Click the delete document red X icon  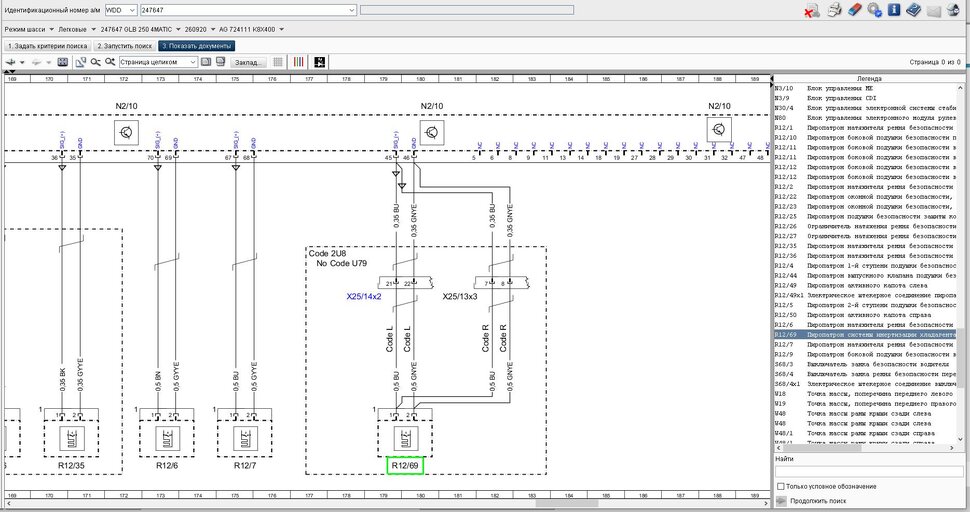[813, 10]
